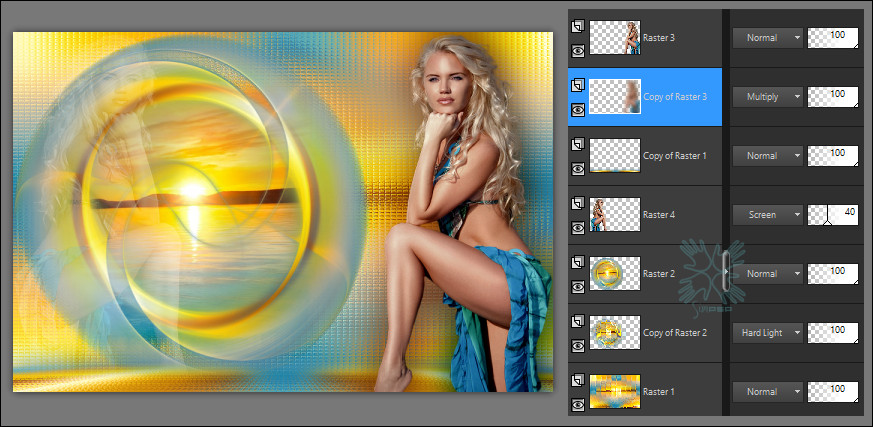Hide the Raster 3 layer with its eye icon

pyautogui.click(x=577, y=49)
